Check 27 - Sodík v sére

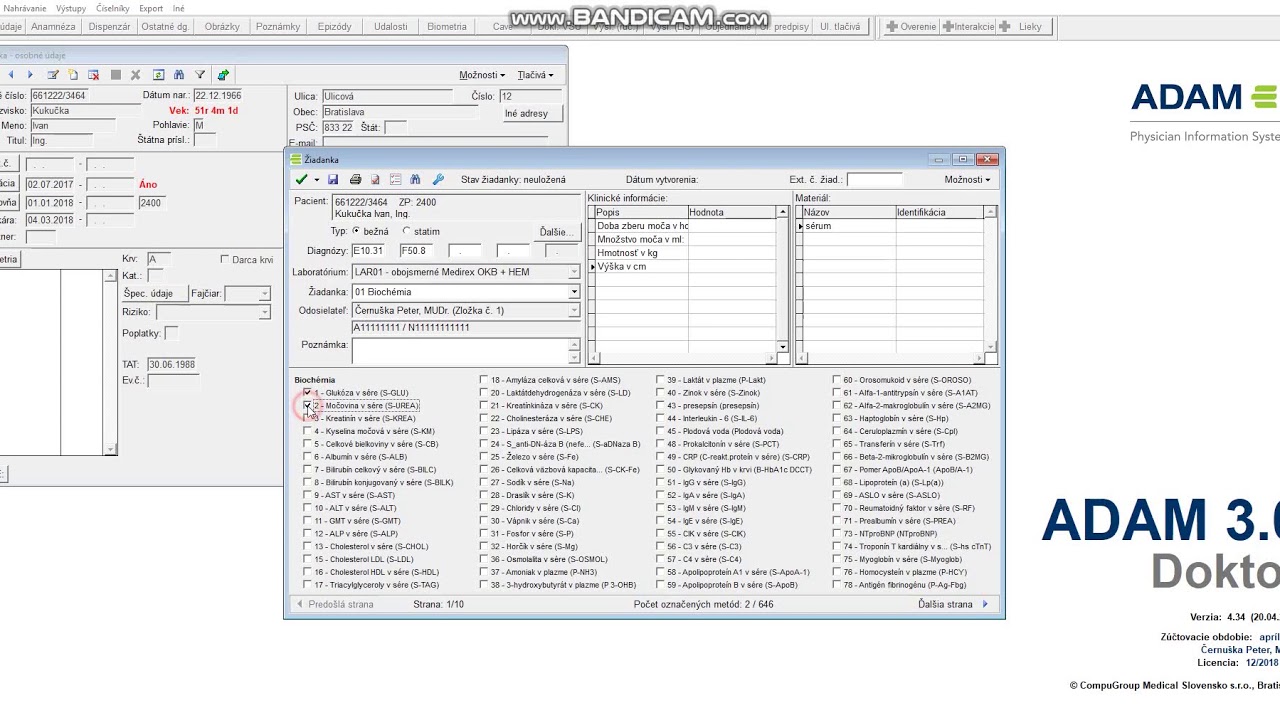[484, 482]
